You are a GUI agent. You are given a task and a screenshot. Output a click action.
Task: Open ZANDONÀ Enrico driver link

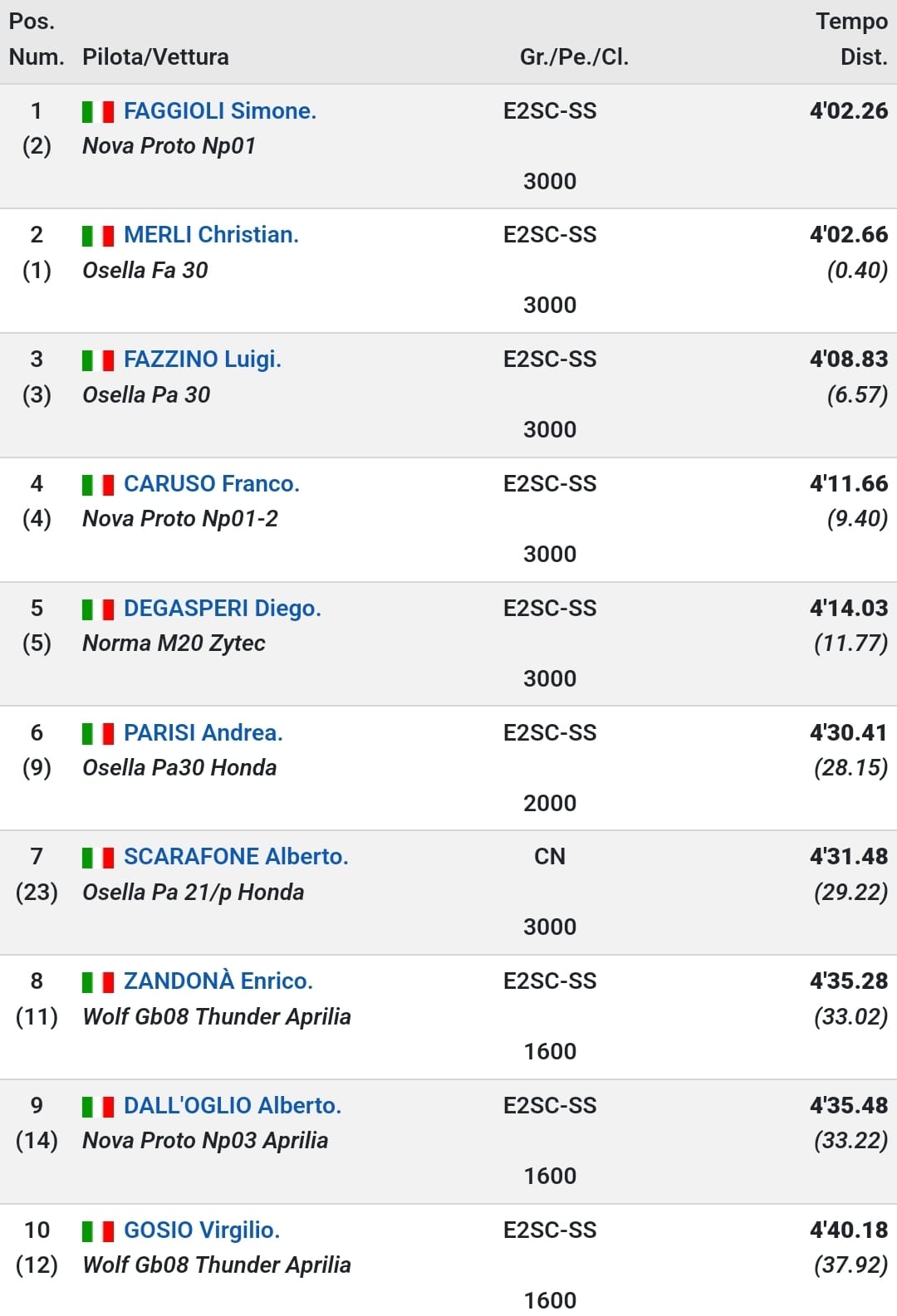218,981
